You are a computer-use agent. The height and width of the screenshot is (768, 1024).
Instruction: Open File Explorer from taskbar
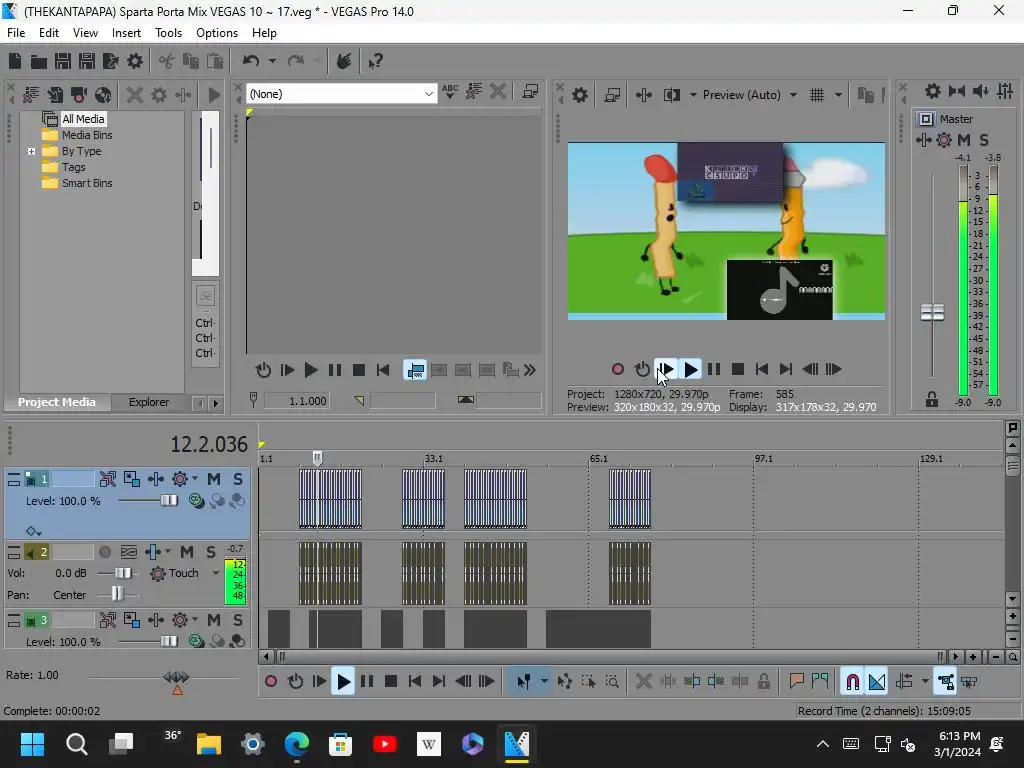(209, 743)
